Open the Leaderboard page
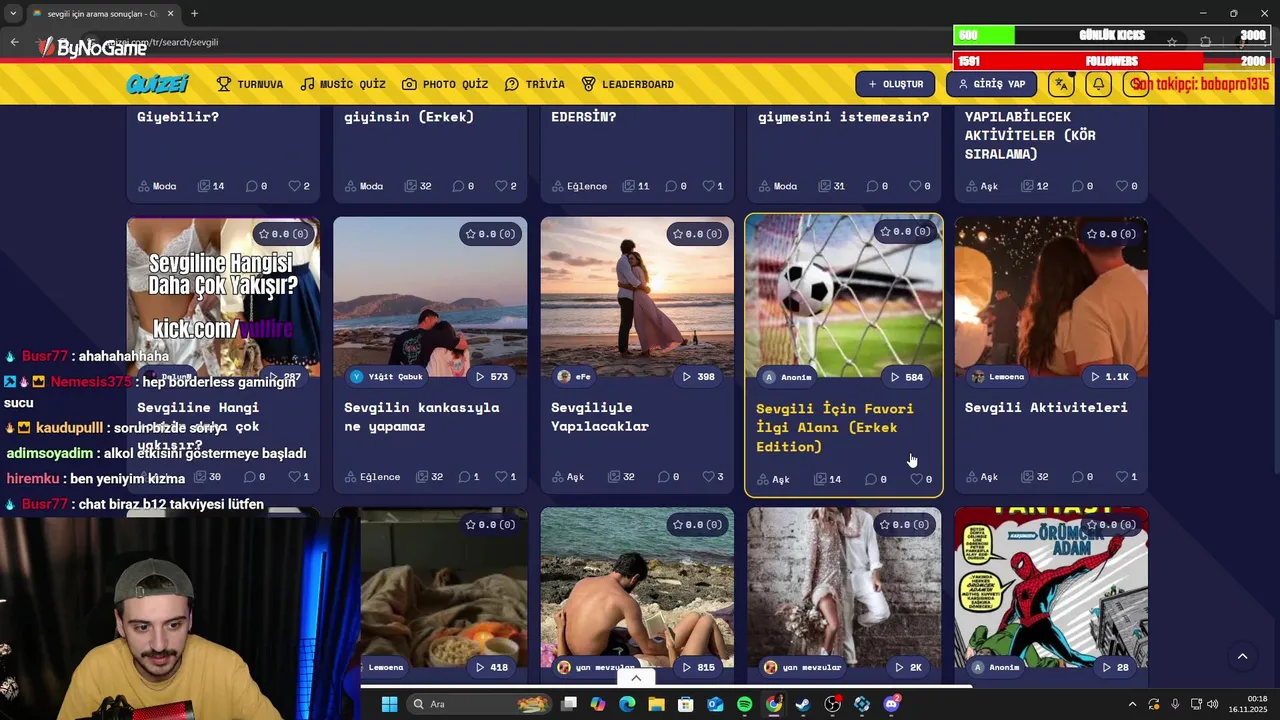This screenshot has width=1280, height=720. (628, 84)
